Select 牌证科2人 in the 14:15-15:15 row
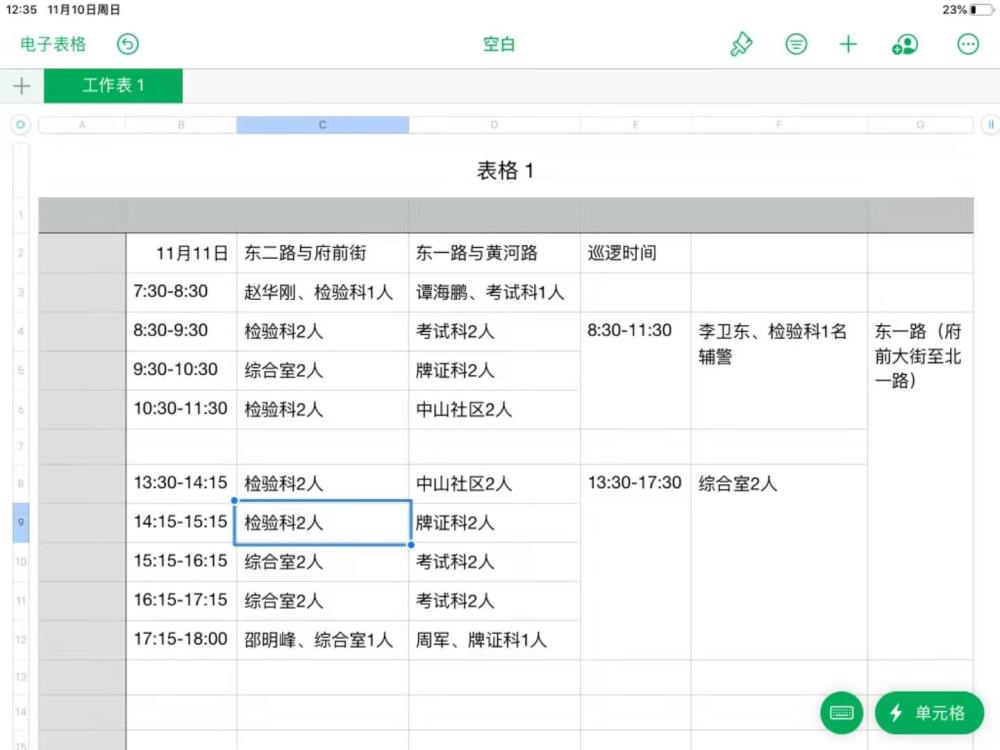 pyautogui.click(x=494, y=522)
